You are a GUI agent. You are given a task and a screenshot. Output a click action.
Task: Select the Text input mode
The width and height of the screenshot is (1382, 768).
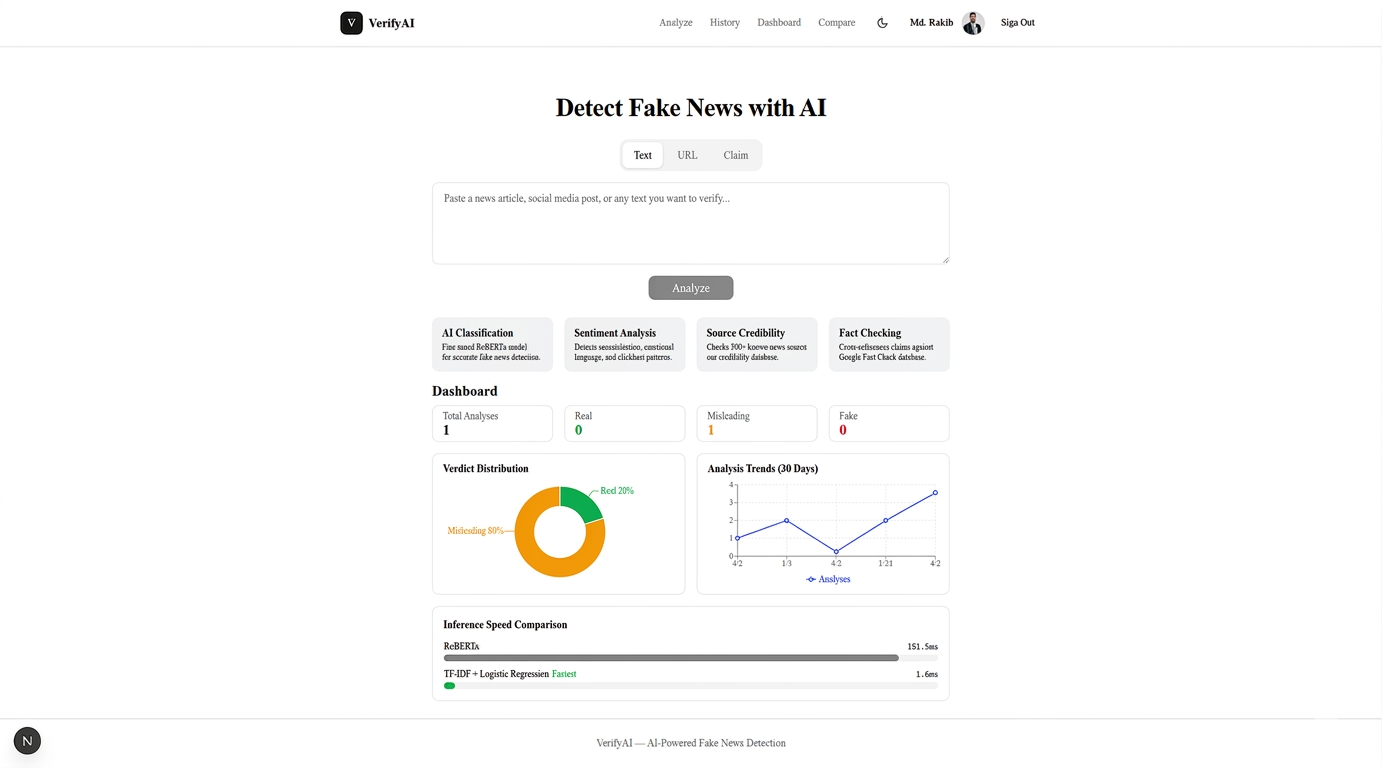[x=642, y=155]
